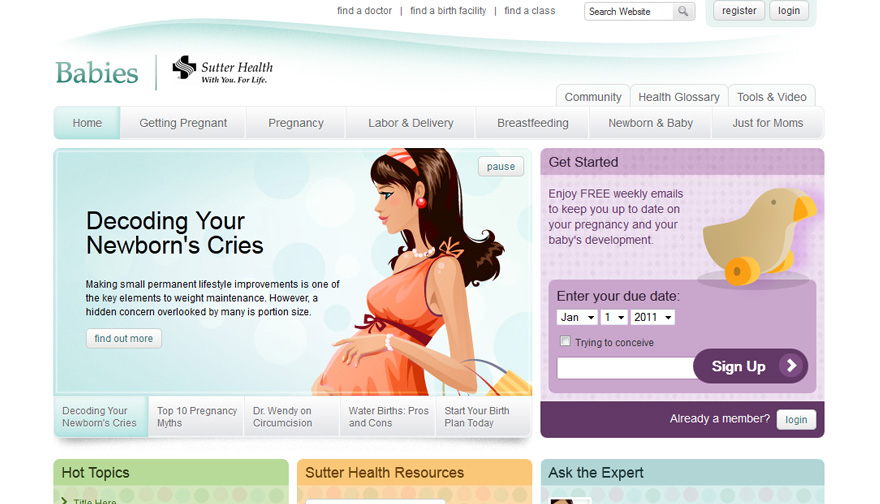Open the Breastfeeding tab
Viewport: 880px width, 504px height.
coord(533,123)
